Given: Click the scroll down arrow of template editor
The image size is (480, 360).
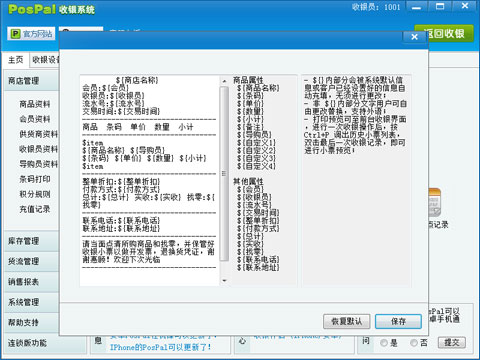Looking at the screenshot, I should point(224,281).
